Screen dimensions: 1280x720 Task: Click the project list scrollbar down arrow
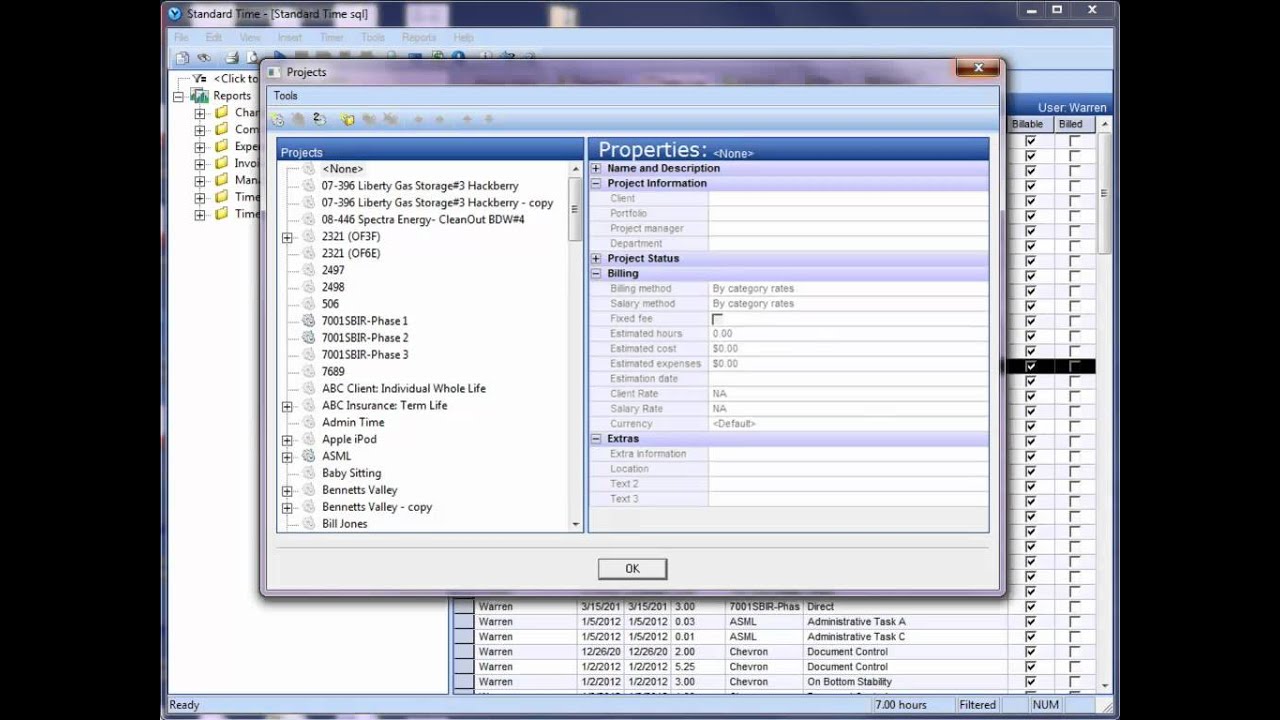[x=575, y=524]
